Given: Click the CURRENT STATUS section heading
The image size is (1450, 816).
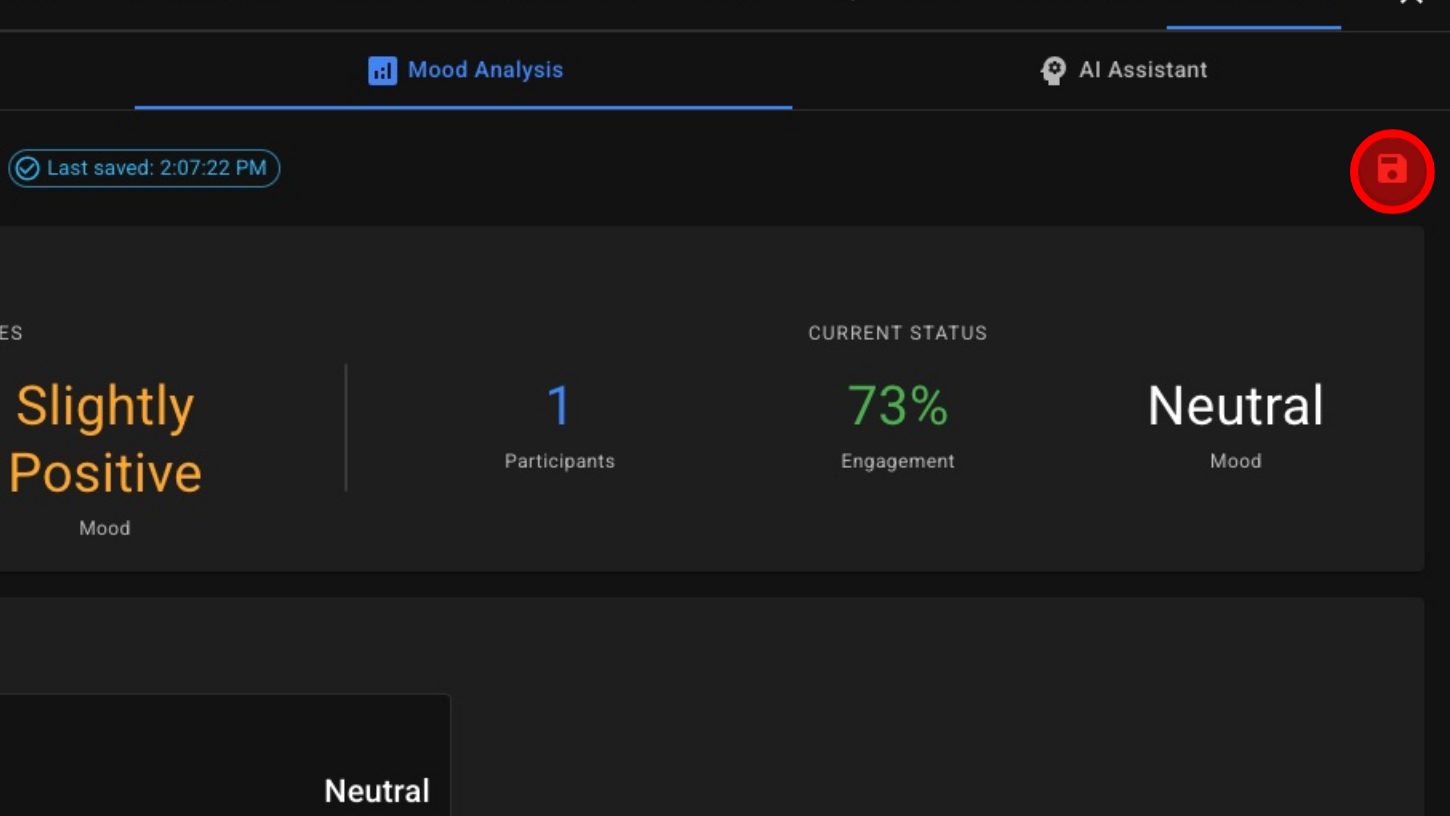Looking at the screenshot, I should [897, 333].
